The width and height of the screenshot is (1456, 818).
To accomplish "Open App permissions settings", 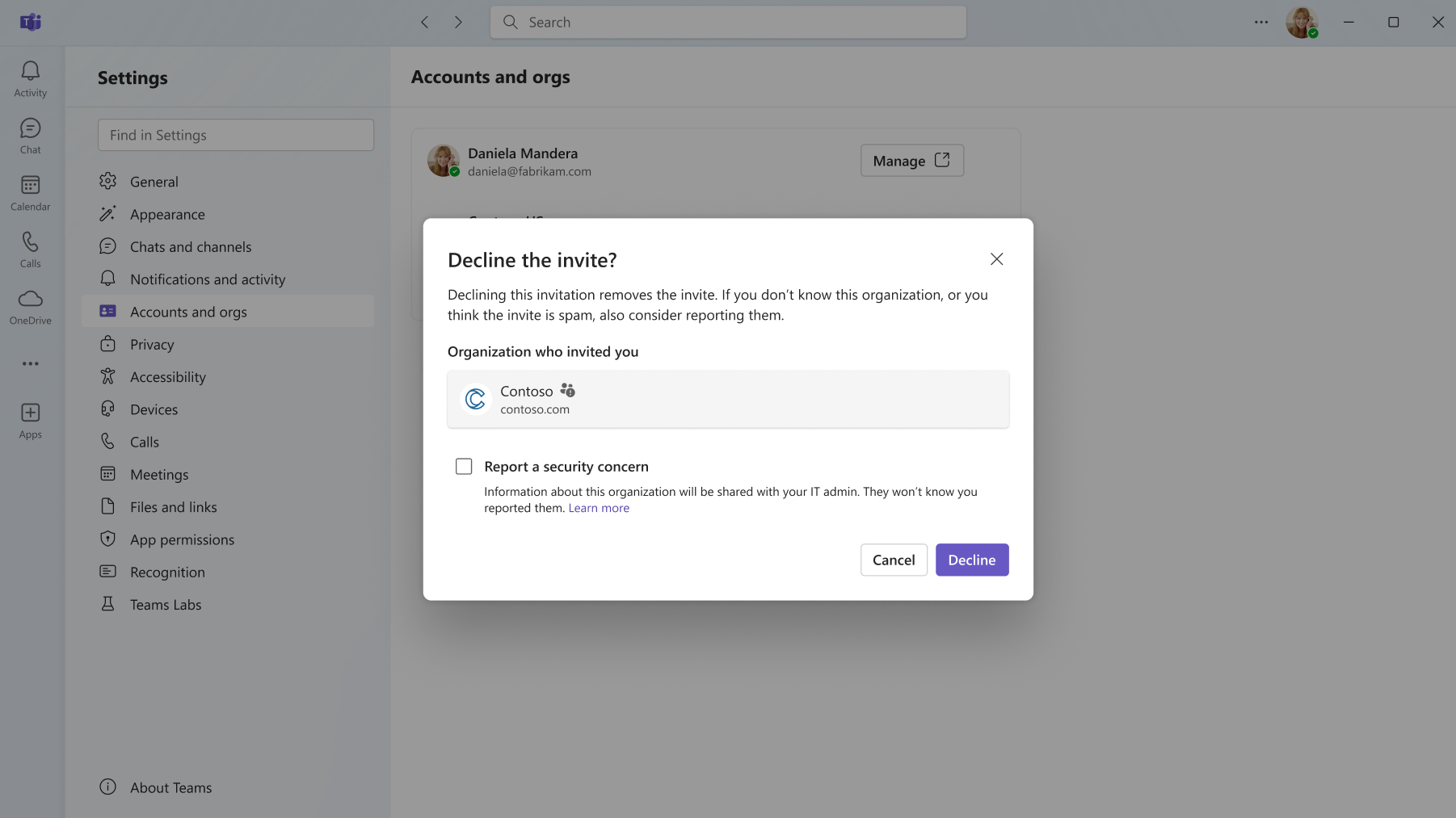I will click(228, 539).
